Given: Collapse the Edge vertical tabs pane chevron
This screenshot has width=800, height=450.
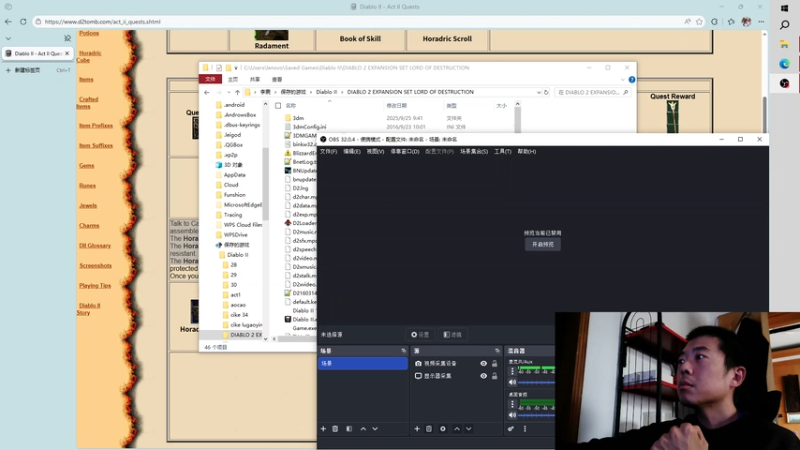Looking at the screenshot, I should (8, 38).
